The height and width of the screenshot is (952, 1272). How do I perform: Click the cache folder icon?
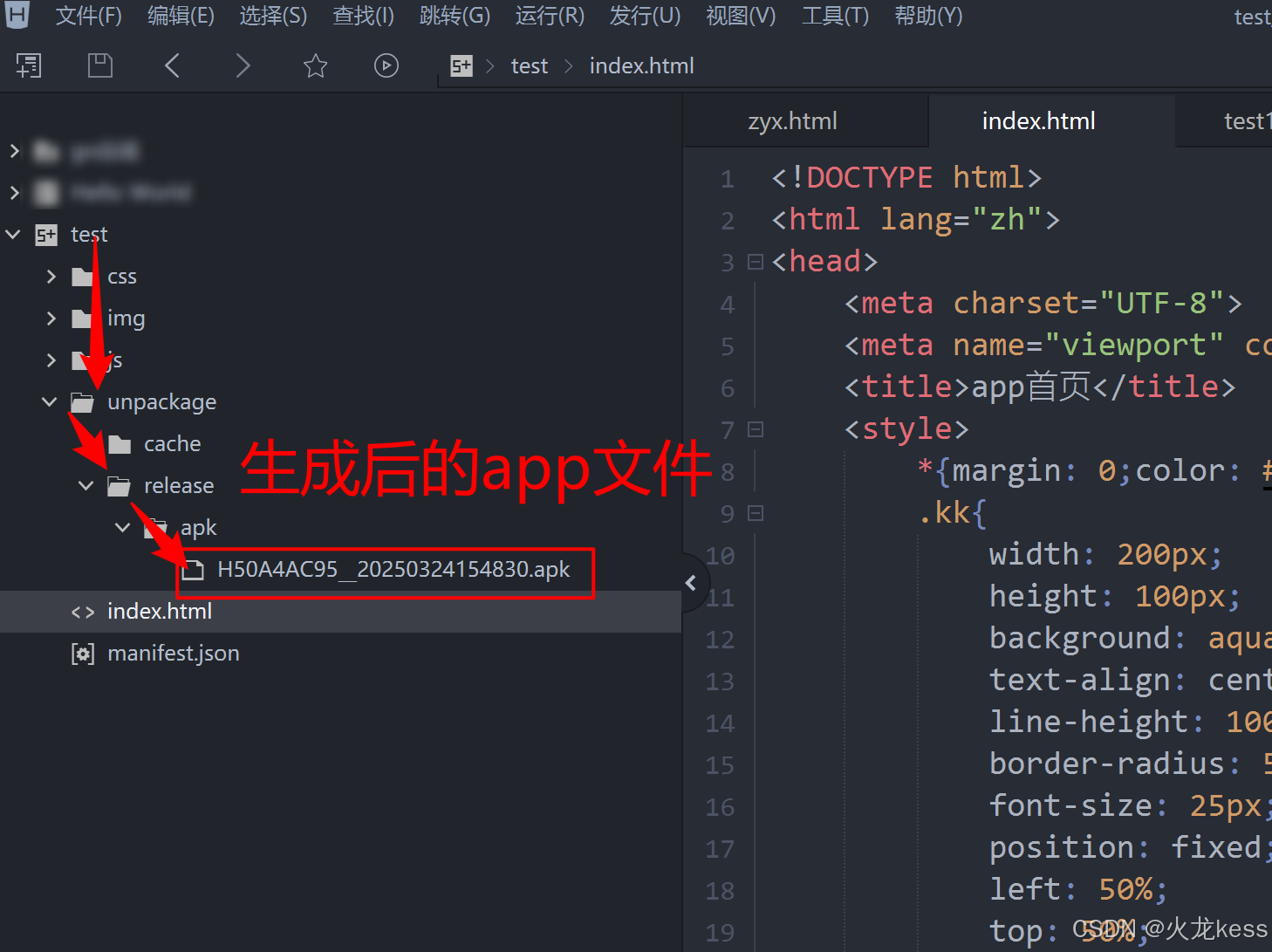tap(120, 444)
